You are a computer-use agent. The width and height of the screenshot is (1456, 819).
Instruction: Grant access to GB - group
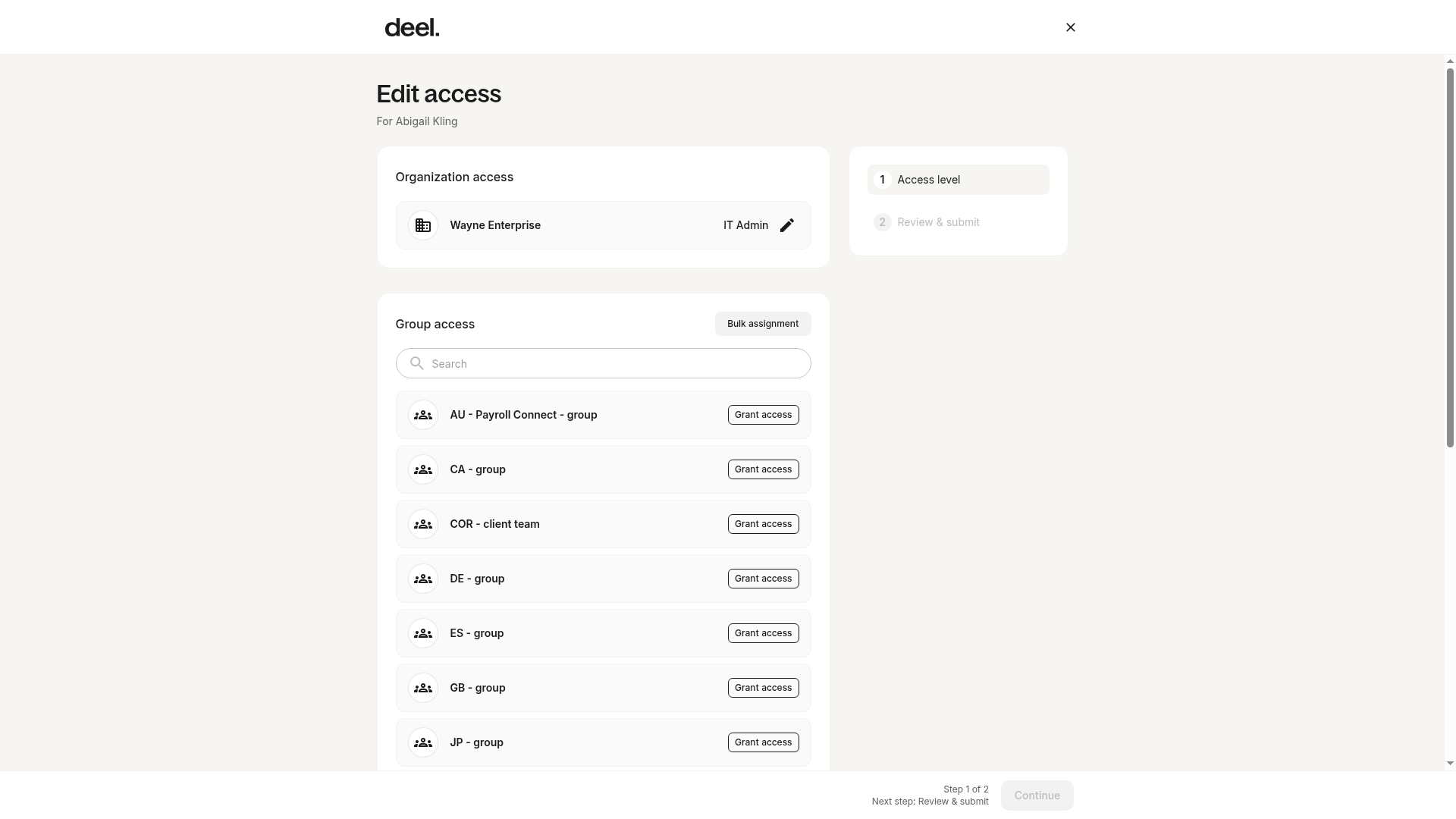(x=764, y=688)
